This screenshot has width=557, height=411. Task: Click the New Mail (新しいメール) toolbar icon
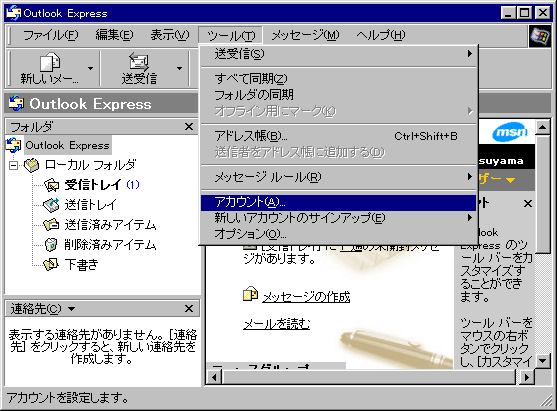tap(50, 63)
